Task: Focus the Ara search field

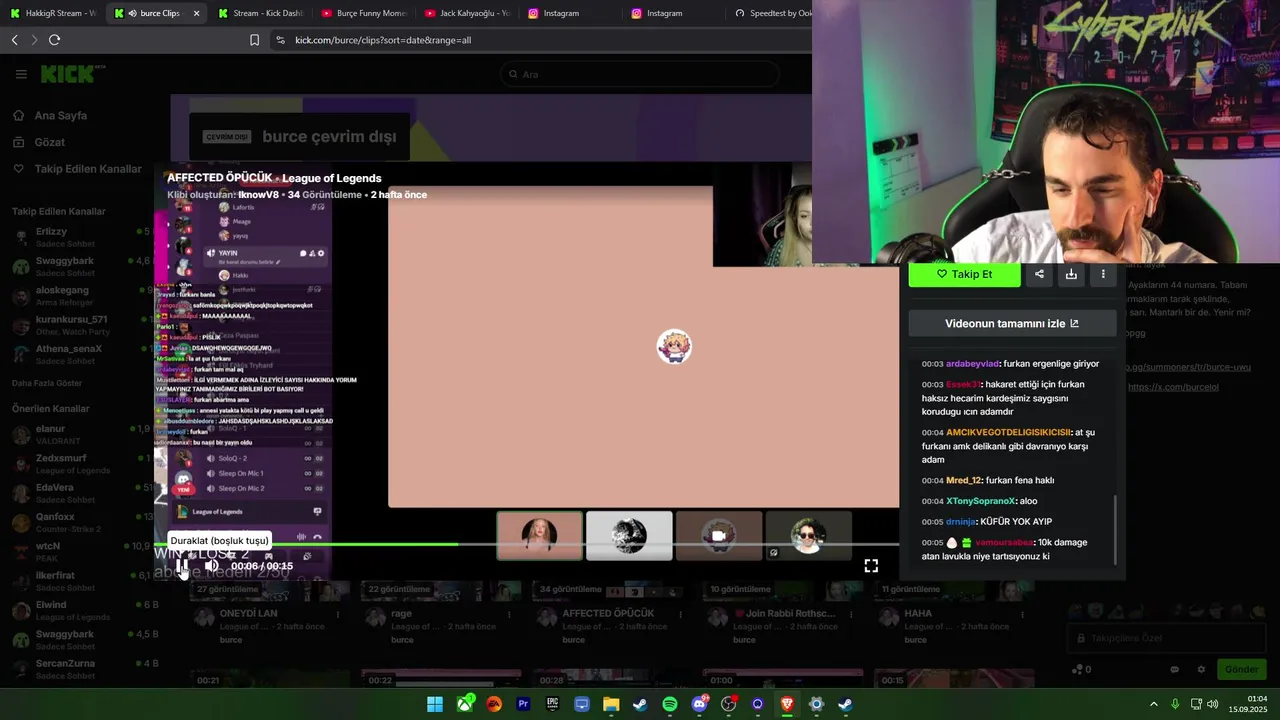Action: [x=640, y=74]
